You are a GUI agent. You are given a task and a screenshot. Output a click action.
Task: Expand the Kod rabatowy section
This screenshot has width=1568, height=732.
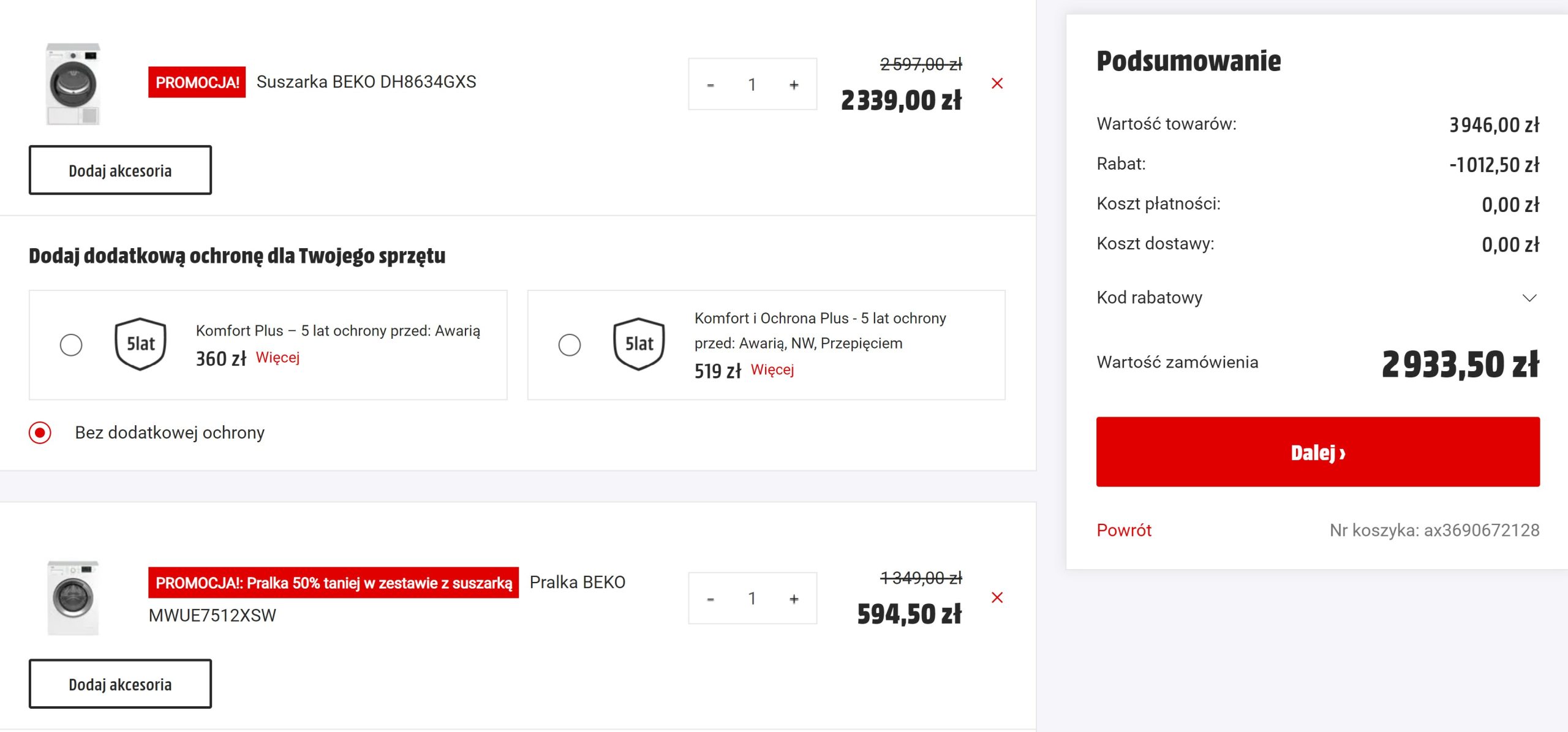(x=1528, y=296)
